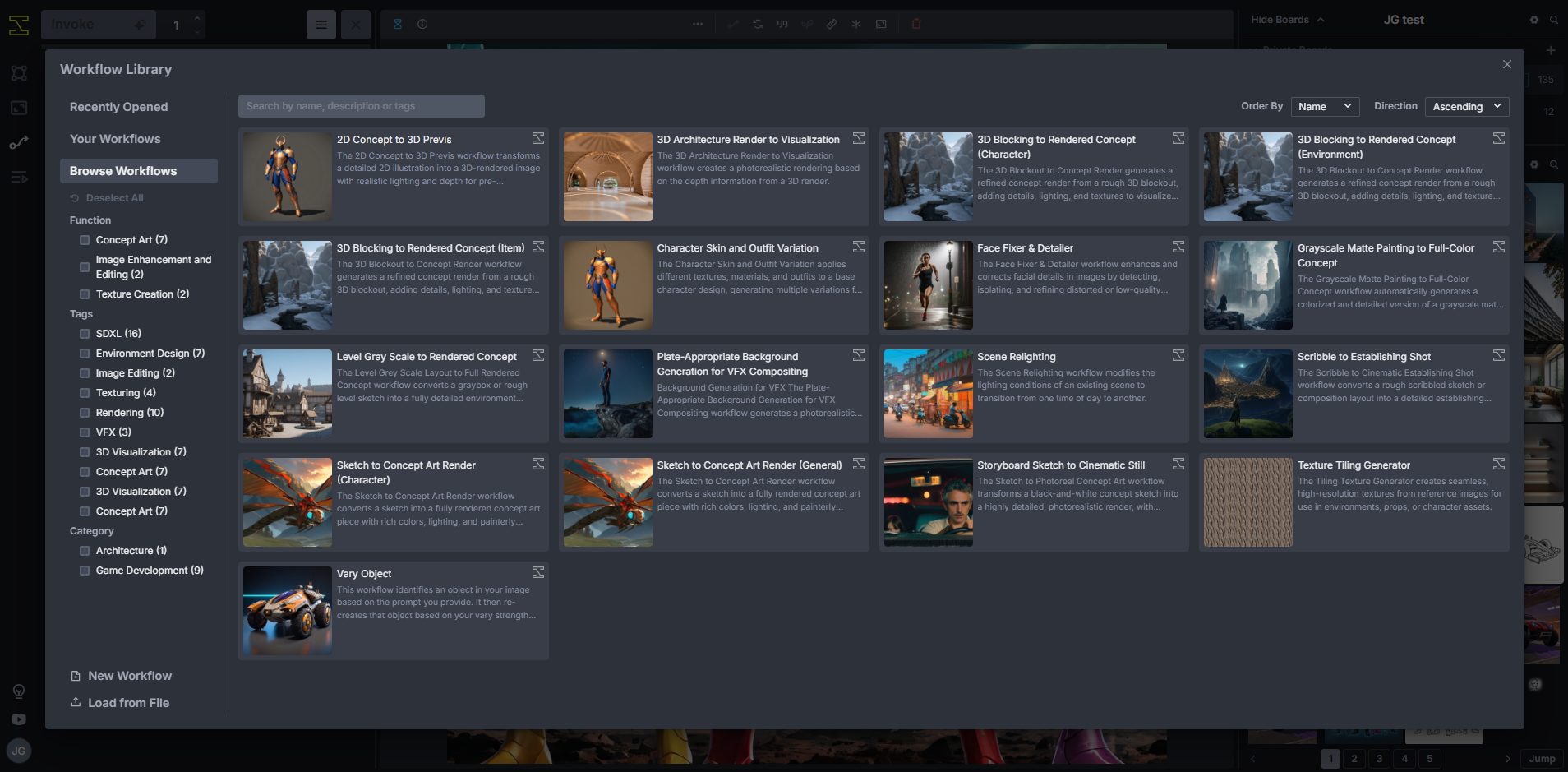Check the Texture Creation (2) filter
This screenshot has width=1568, height=772.
(85, 294)
